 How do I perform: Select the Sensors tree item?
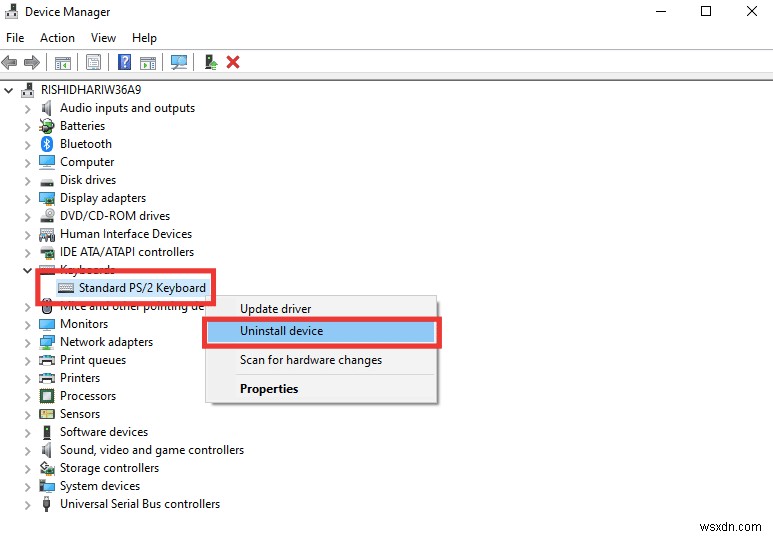point(80,414)
